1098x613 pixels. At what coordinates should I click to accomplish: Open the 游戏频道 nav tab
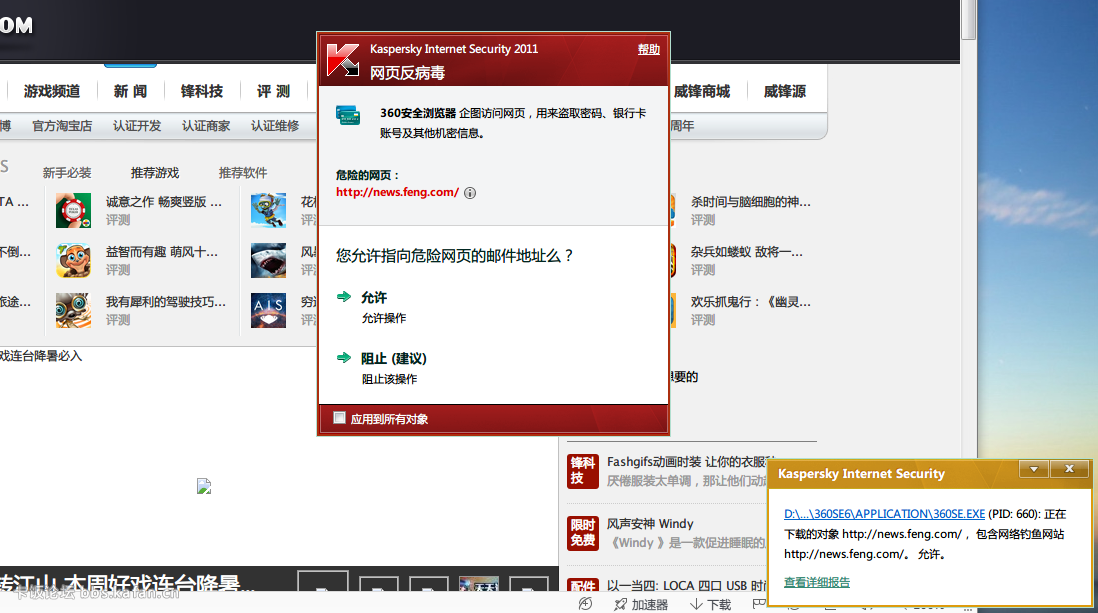pos(52,91)
